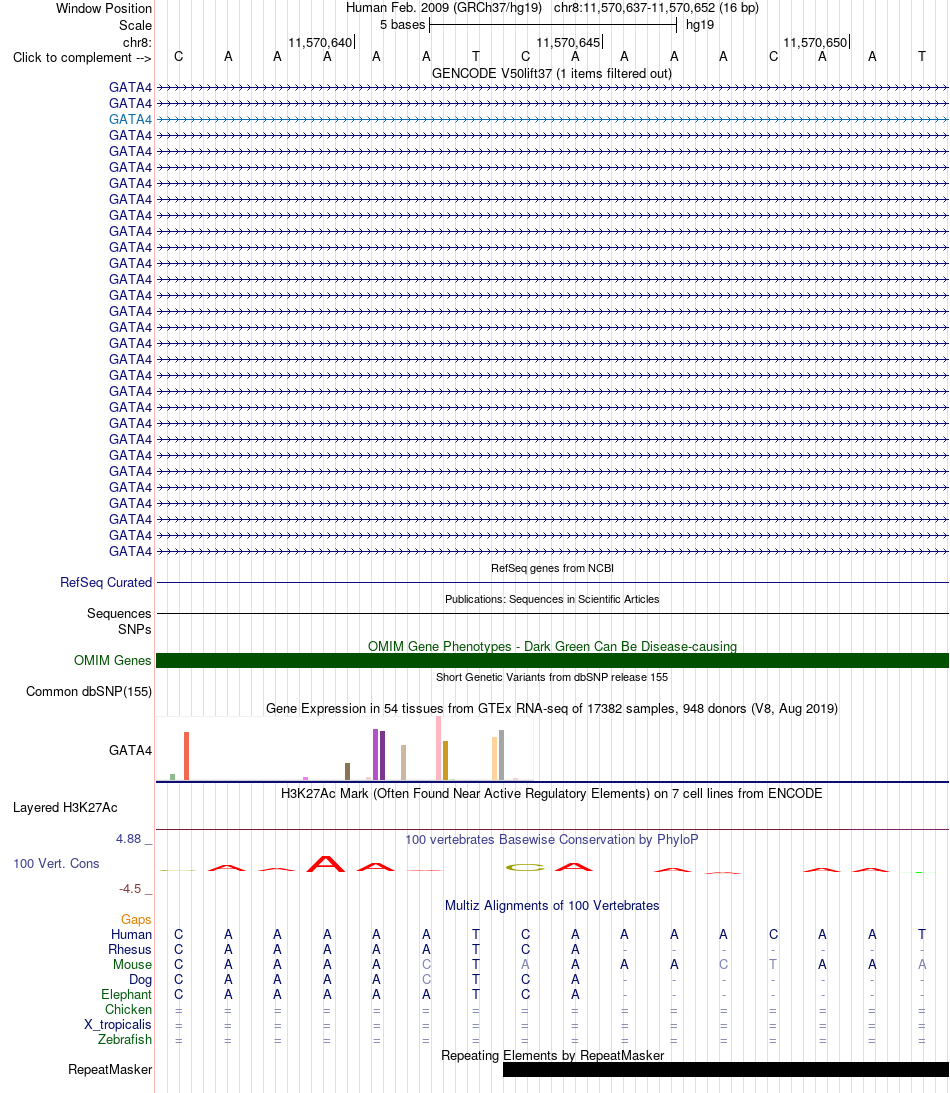
Task: Click the 'Click to complement -->' label
Action: click(82, 57)
